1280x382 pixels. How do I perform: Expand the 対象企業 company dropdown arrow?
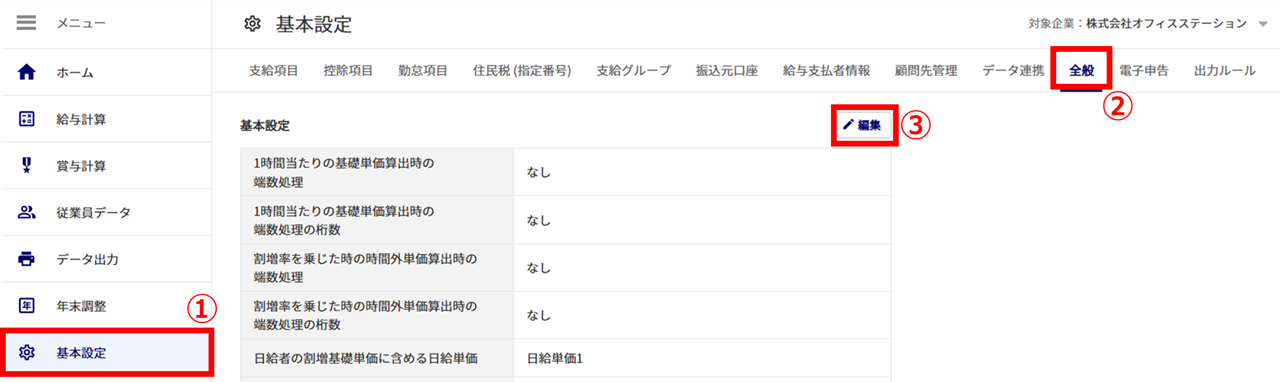tap(1263, 24)
